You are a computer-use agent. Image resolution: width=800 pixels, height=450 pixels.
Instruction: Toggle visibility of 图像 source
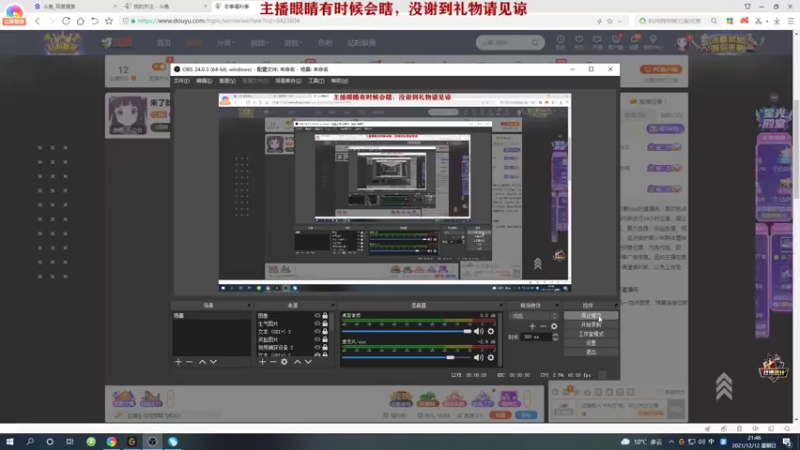(x=317, y=316)
